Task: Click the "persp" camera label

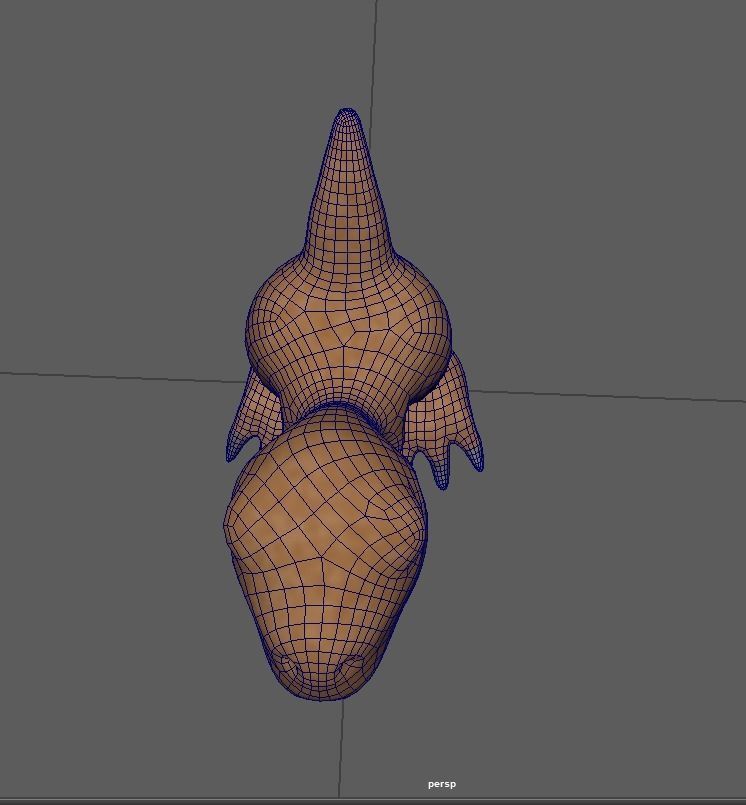Action: coord(442,784)
